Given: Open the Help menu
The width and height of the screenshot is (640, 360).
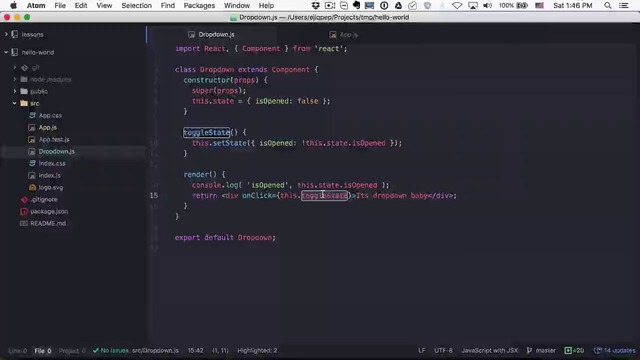Looking at the screenshot, I should 266,6.
